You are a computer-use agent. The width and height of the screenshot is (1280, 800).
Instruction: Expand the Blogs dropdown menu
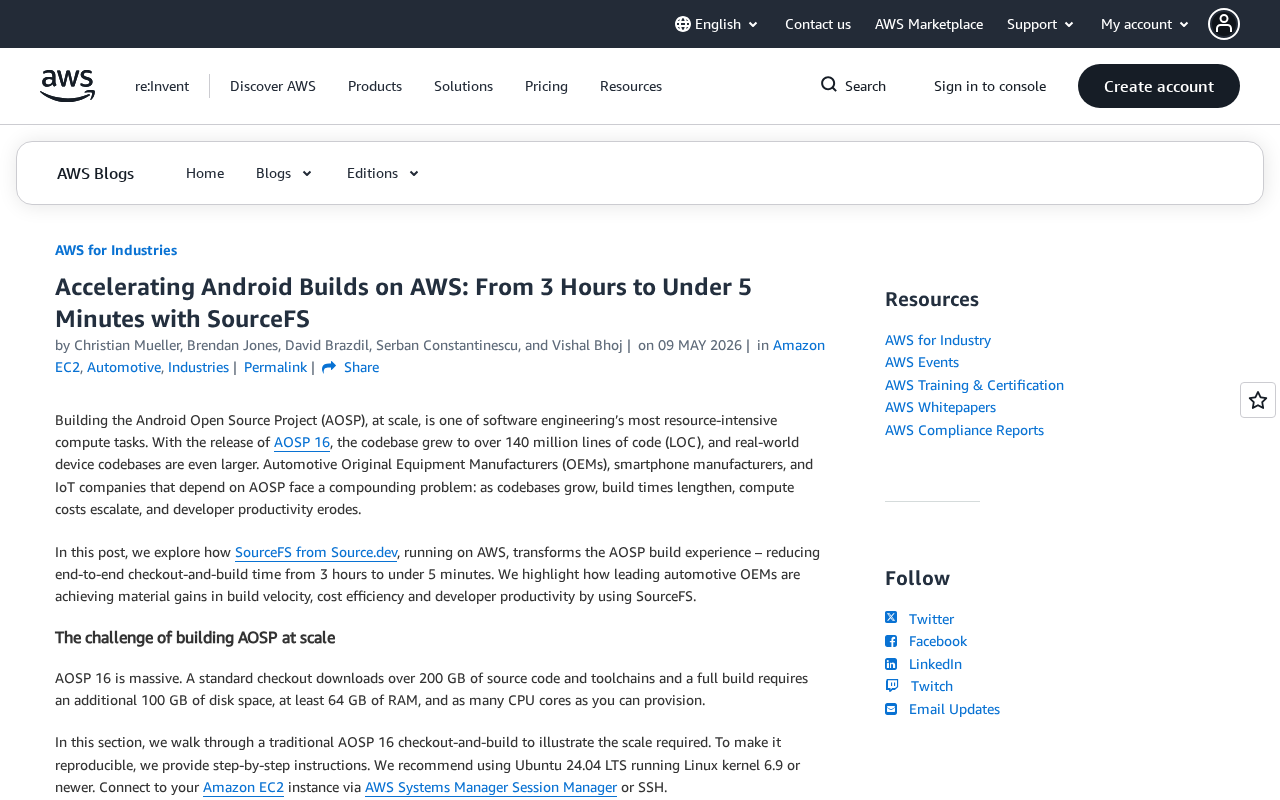285,173
